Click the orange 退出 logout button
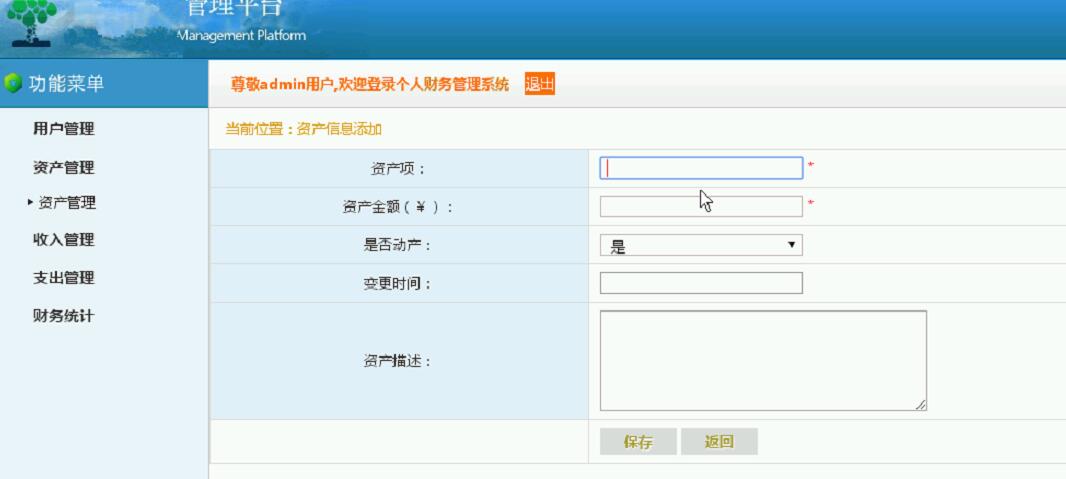Image resolution: width=1066 pixels, height=479 pixels. tap(540, 84)
